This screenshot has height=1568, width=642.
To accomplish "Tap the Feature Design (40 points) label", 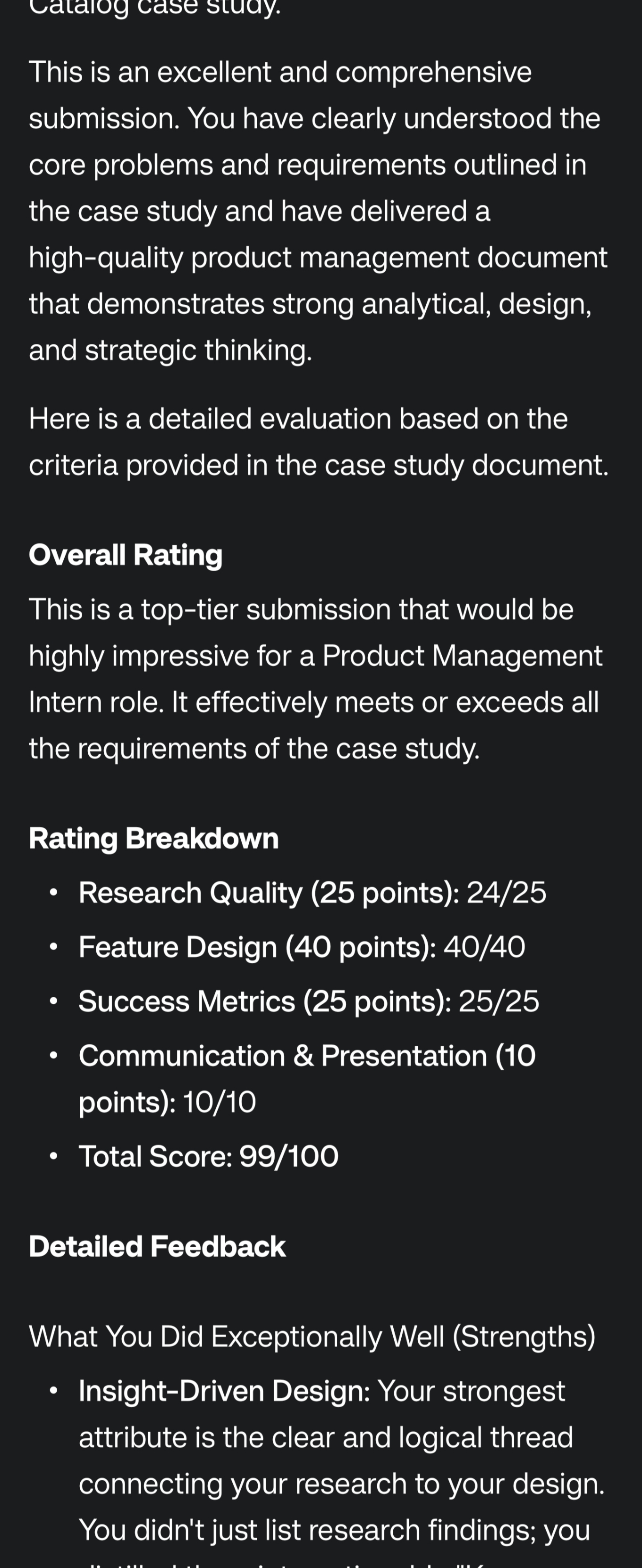I will 257,947.
